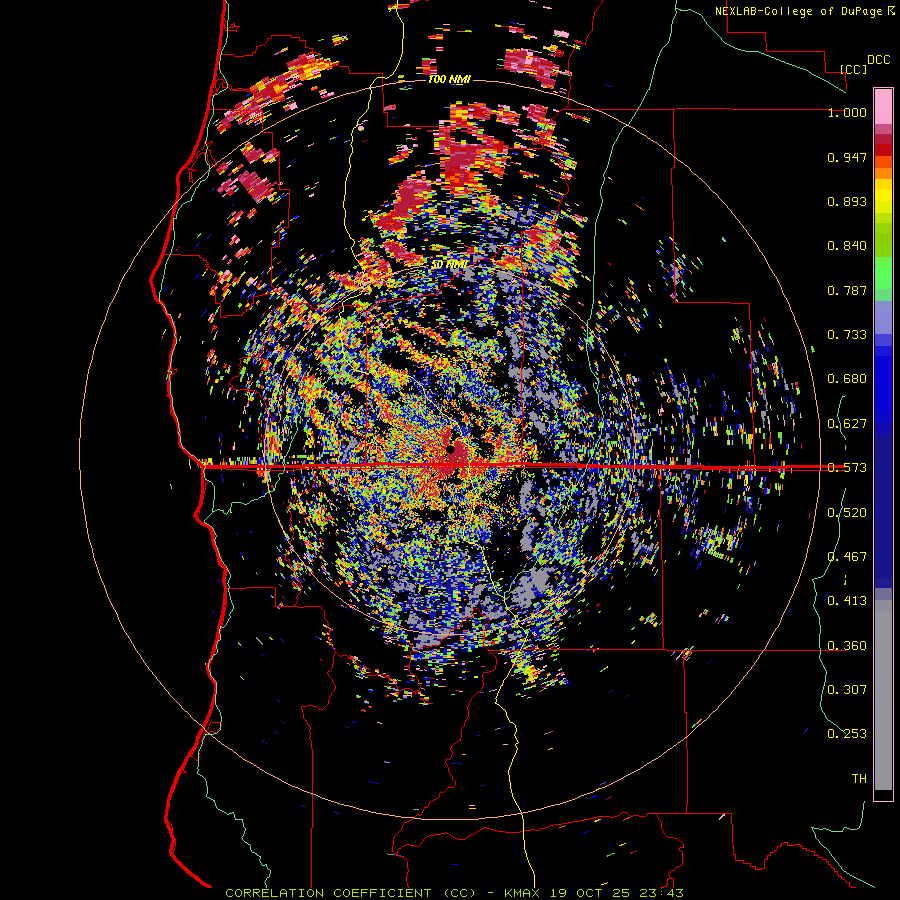The height and width of the screenshot is (900, 900).
Task: Select the 0.253 scale value
Action: point(847,734)
